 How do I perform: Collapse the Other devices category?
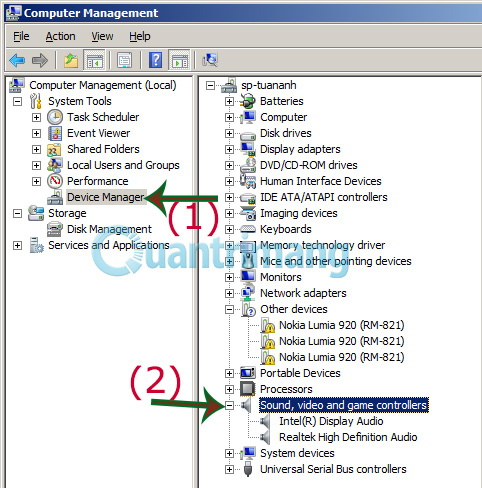[229, 309]
